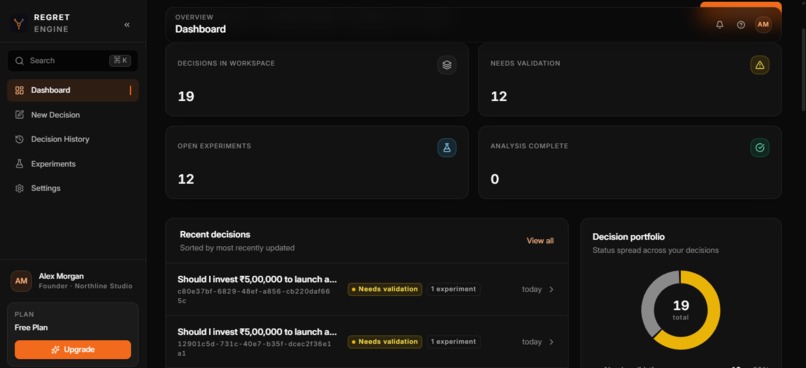Click the warning triangle icon in Needs Validation
Screen dimensions: 806x368
(x=760, y=65)
